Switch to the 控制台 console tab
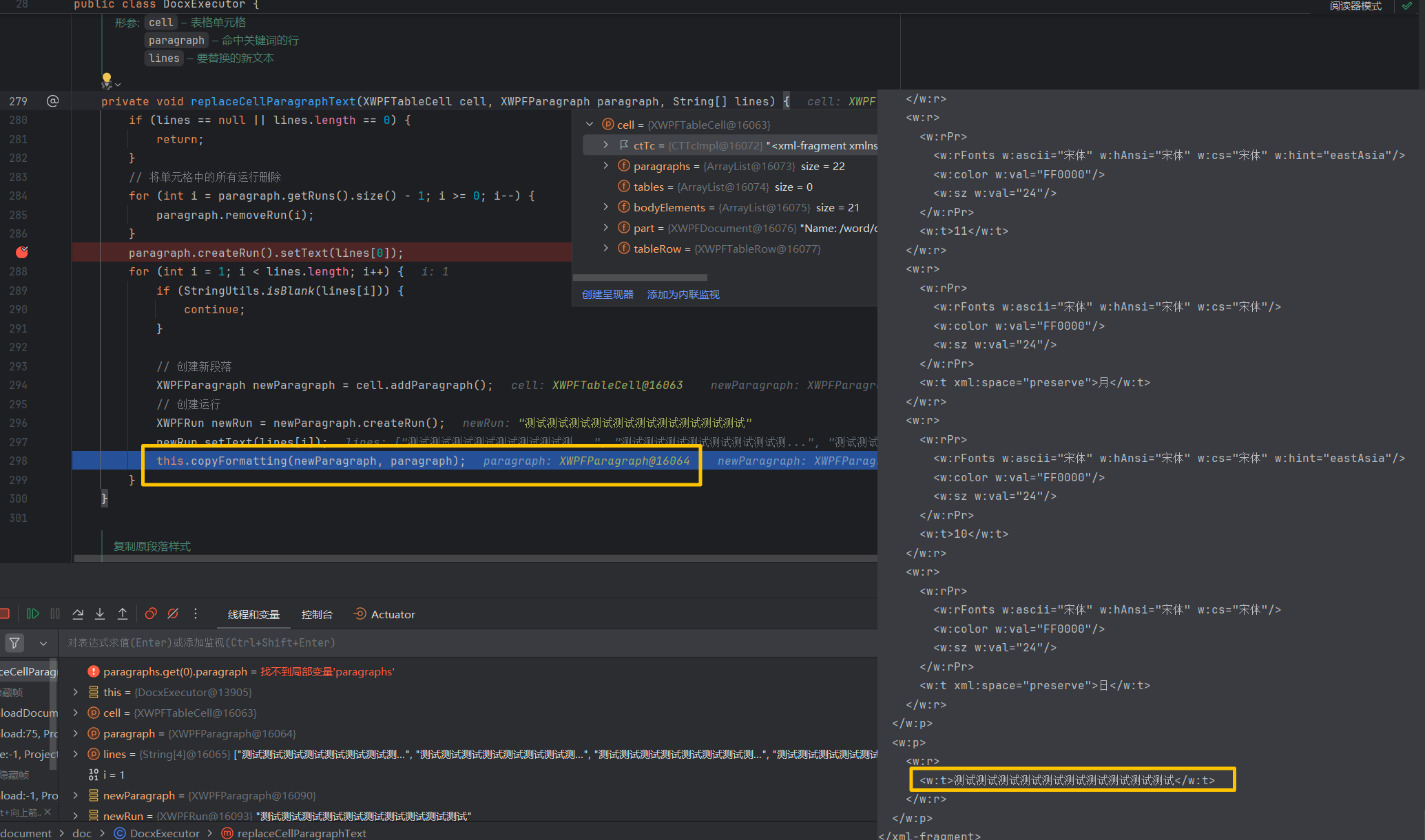This screenshot has width=1425, height=840. pos(317,614)
